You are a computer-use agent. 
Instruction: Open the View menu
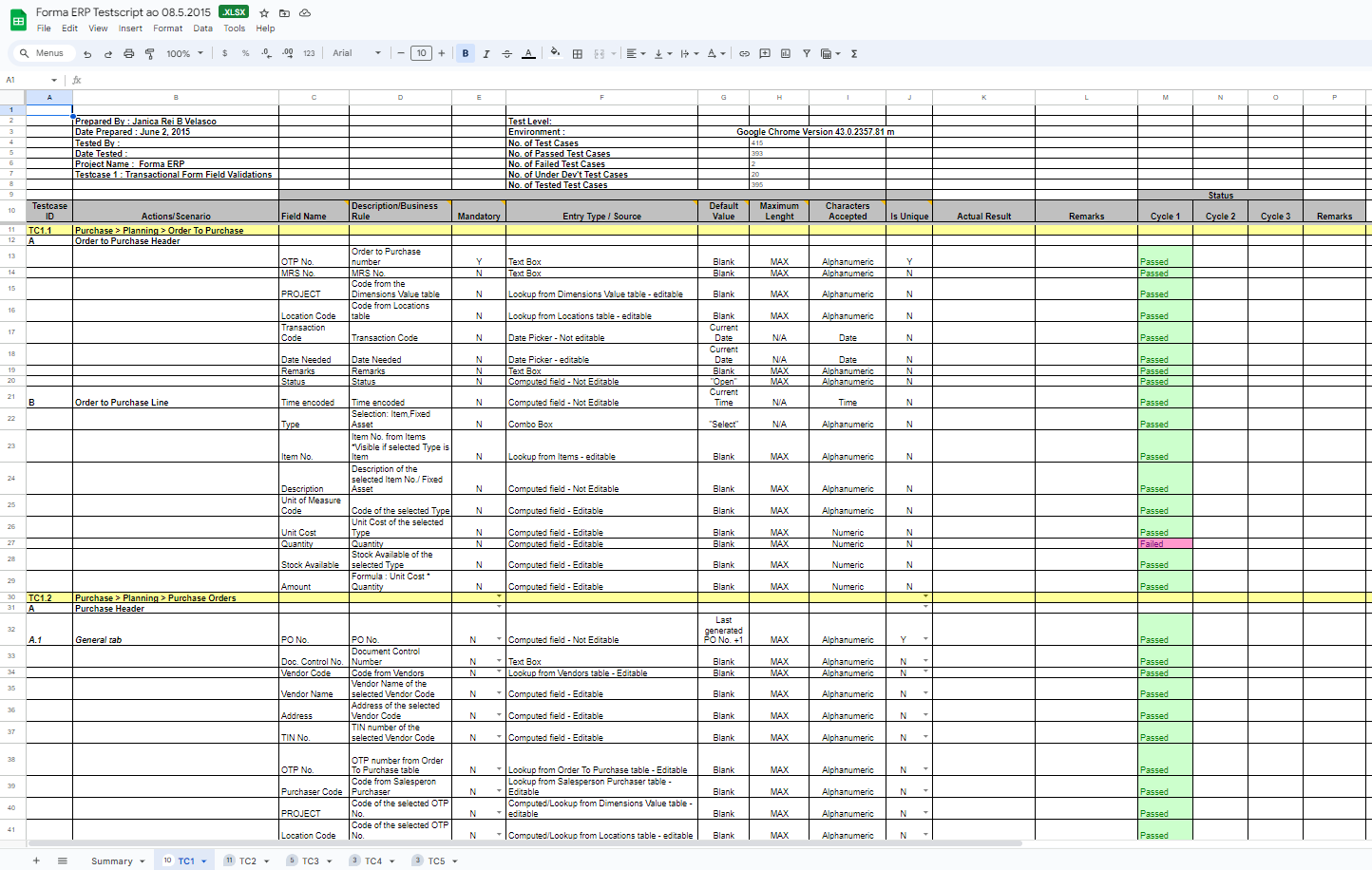98,28
